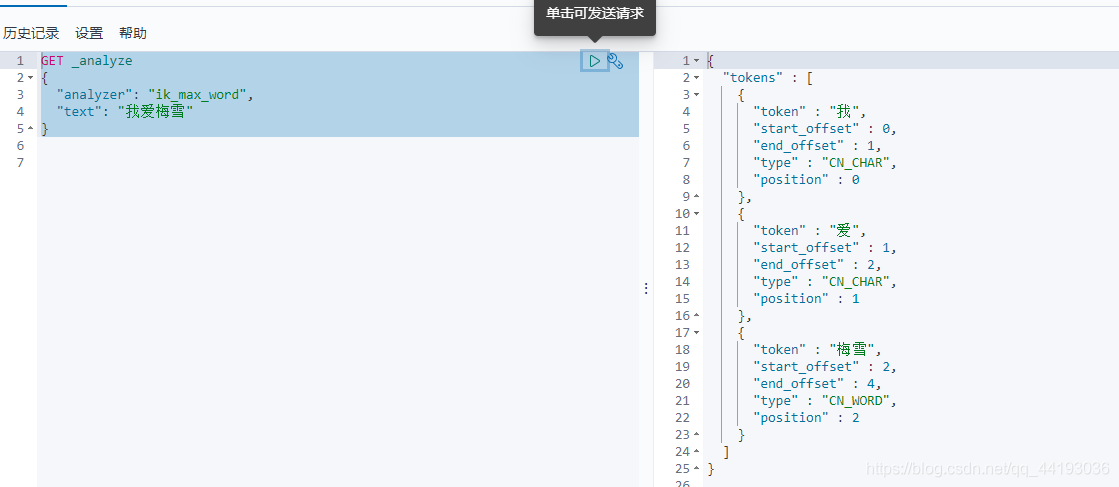1119x487 pixels.
Task: Toggle fold arrow at editor line 5
Action: pos(31,129)
